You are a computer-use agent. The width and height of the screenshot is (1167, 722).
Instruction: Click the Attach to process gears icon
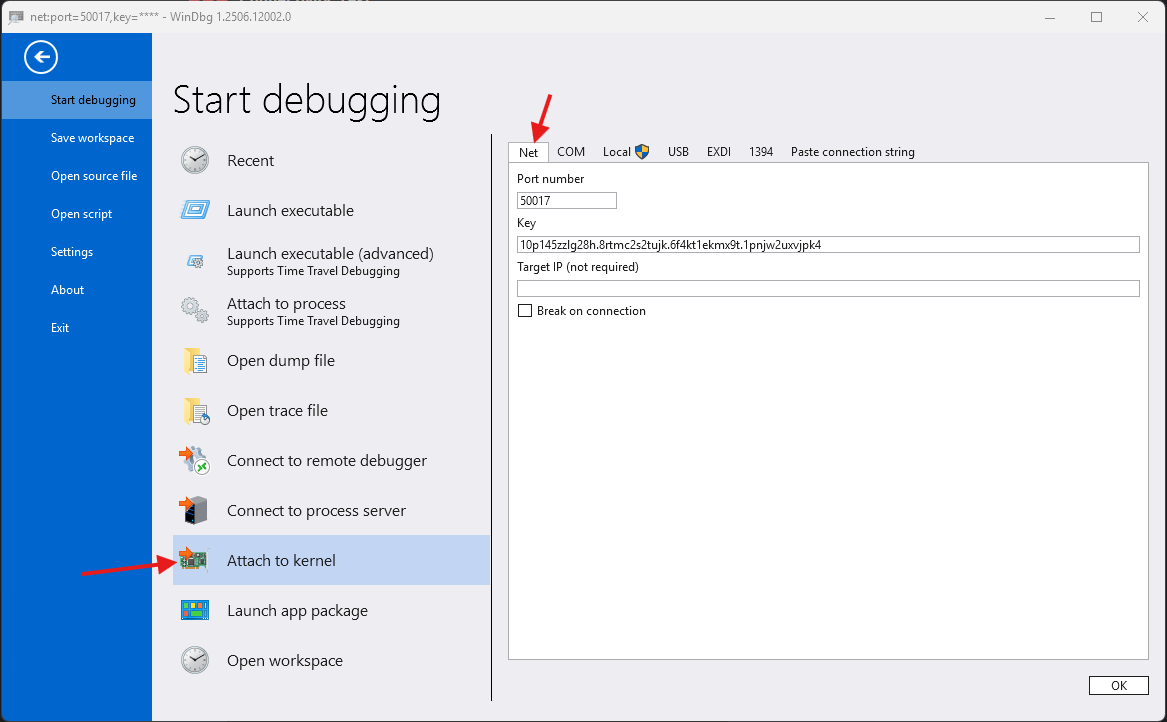tap(195, 310)
